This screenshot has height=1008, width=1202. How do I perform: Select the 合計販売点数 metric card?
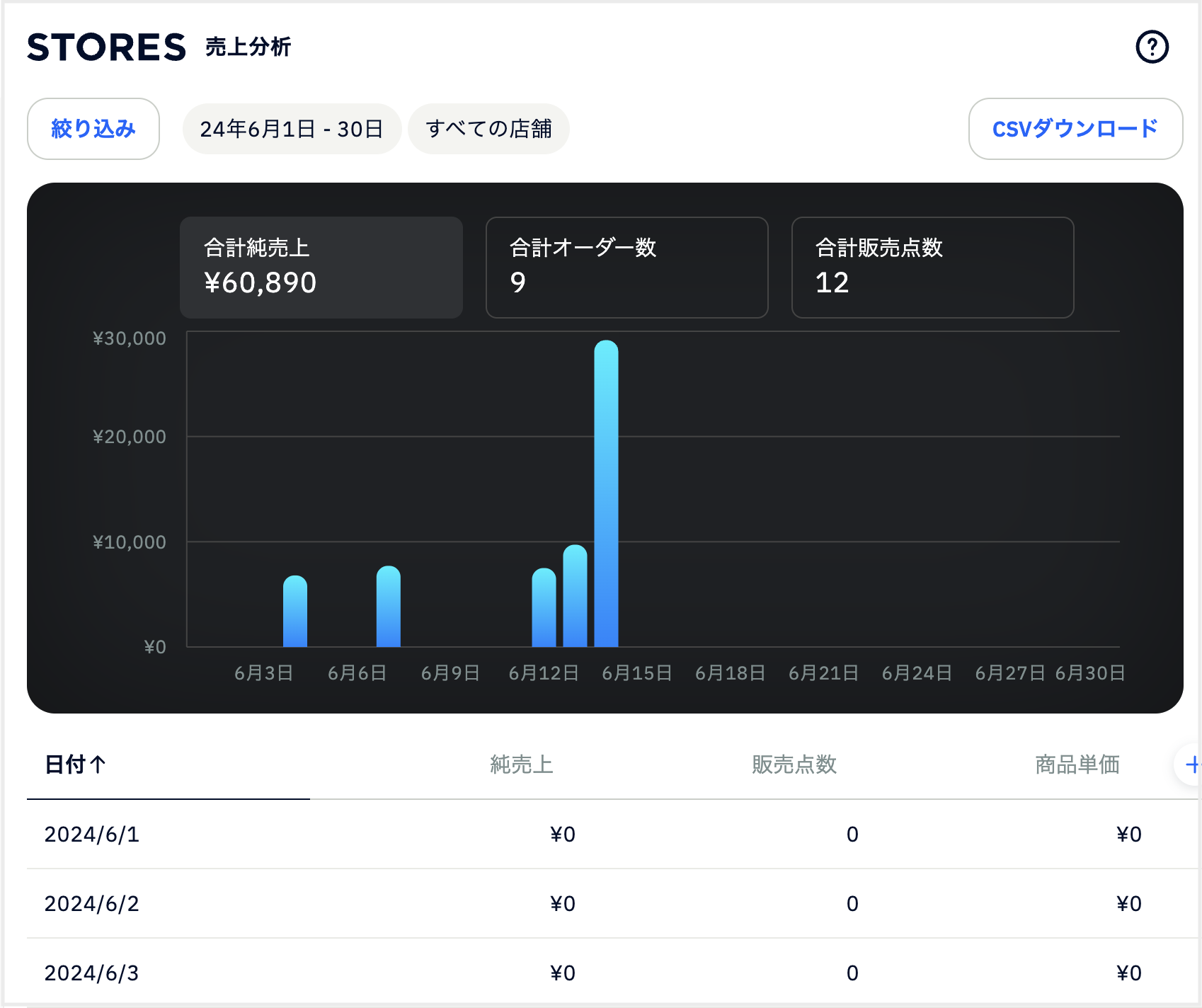click(933, 268)
